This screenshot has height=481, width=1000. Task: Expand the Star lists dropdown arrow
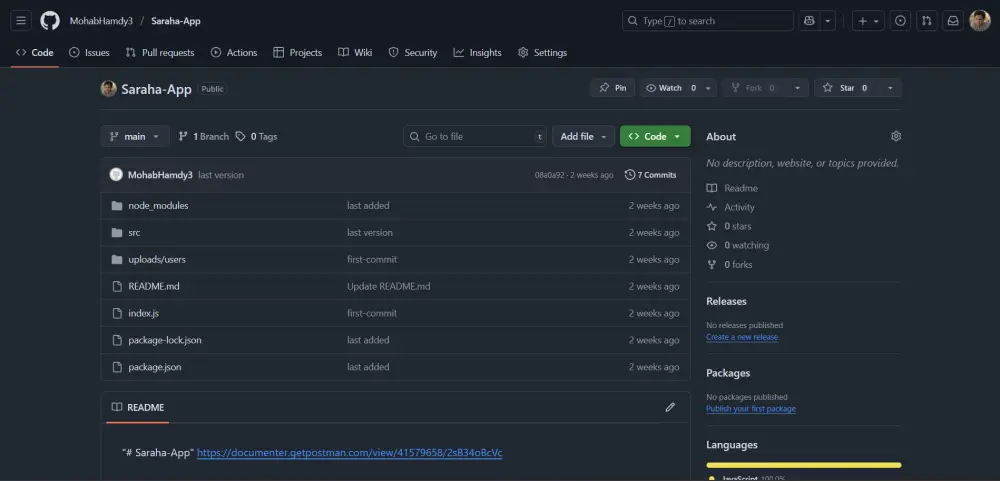890,88
